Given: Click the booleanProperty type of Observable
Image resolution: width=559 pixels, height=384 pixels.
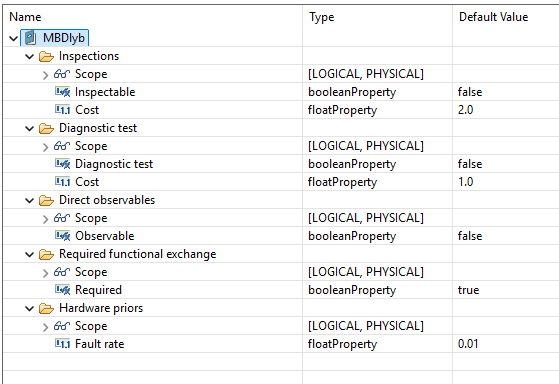Looking at the screenshot, I should tap(352, 236).
